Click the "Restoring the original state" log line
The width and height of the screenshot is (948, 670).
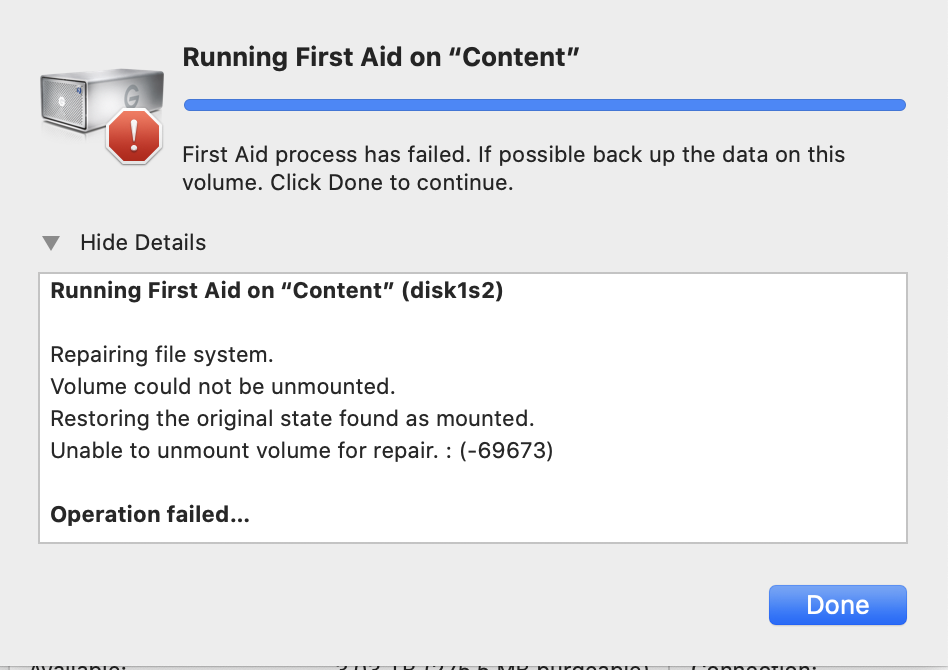point(292,419)
